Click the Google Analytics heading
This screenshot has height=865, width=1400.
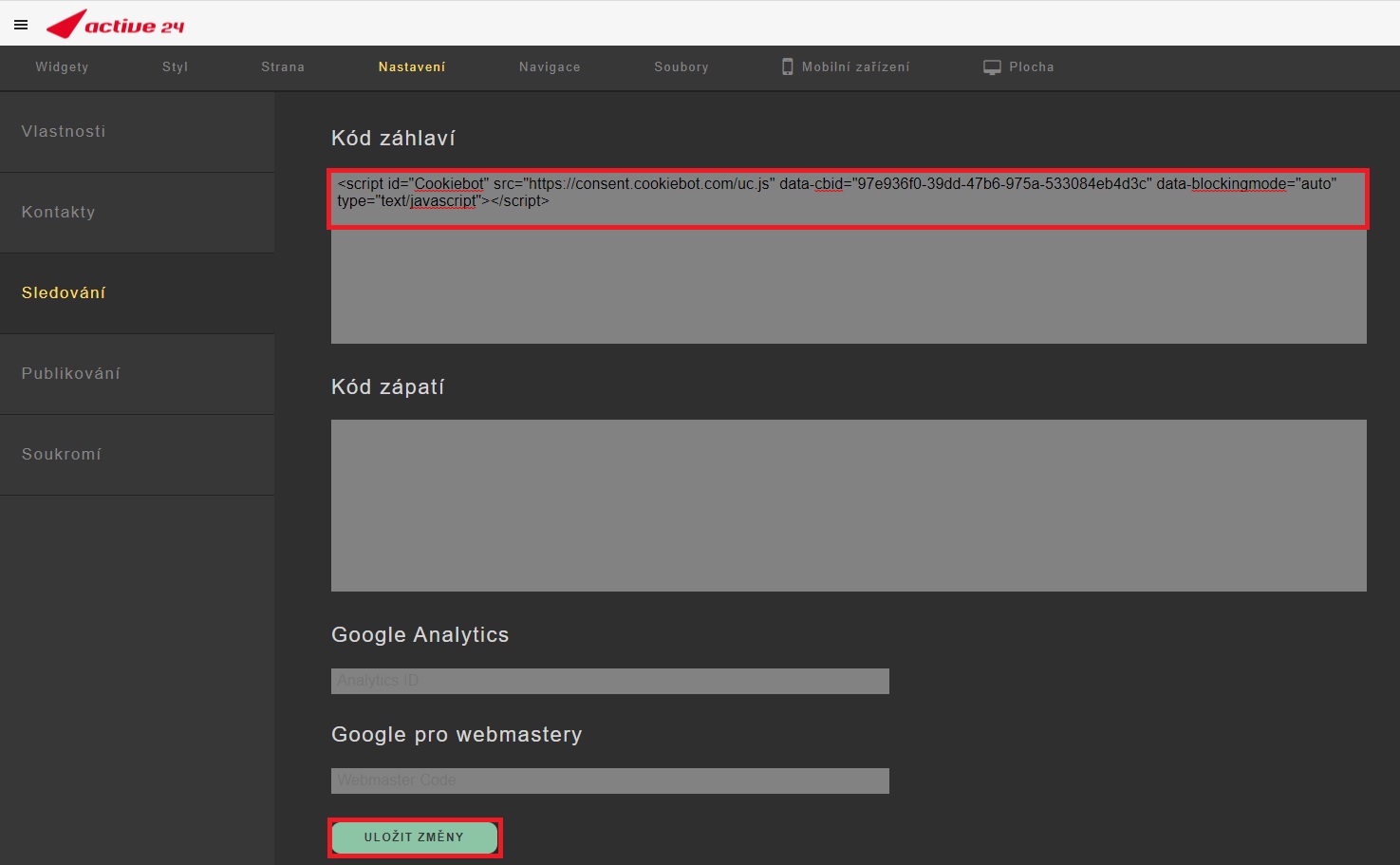(420, 635)
